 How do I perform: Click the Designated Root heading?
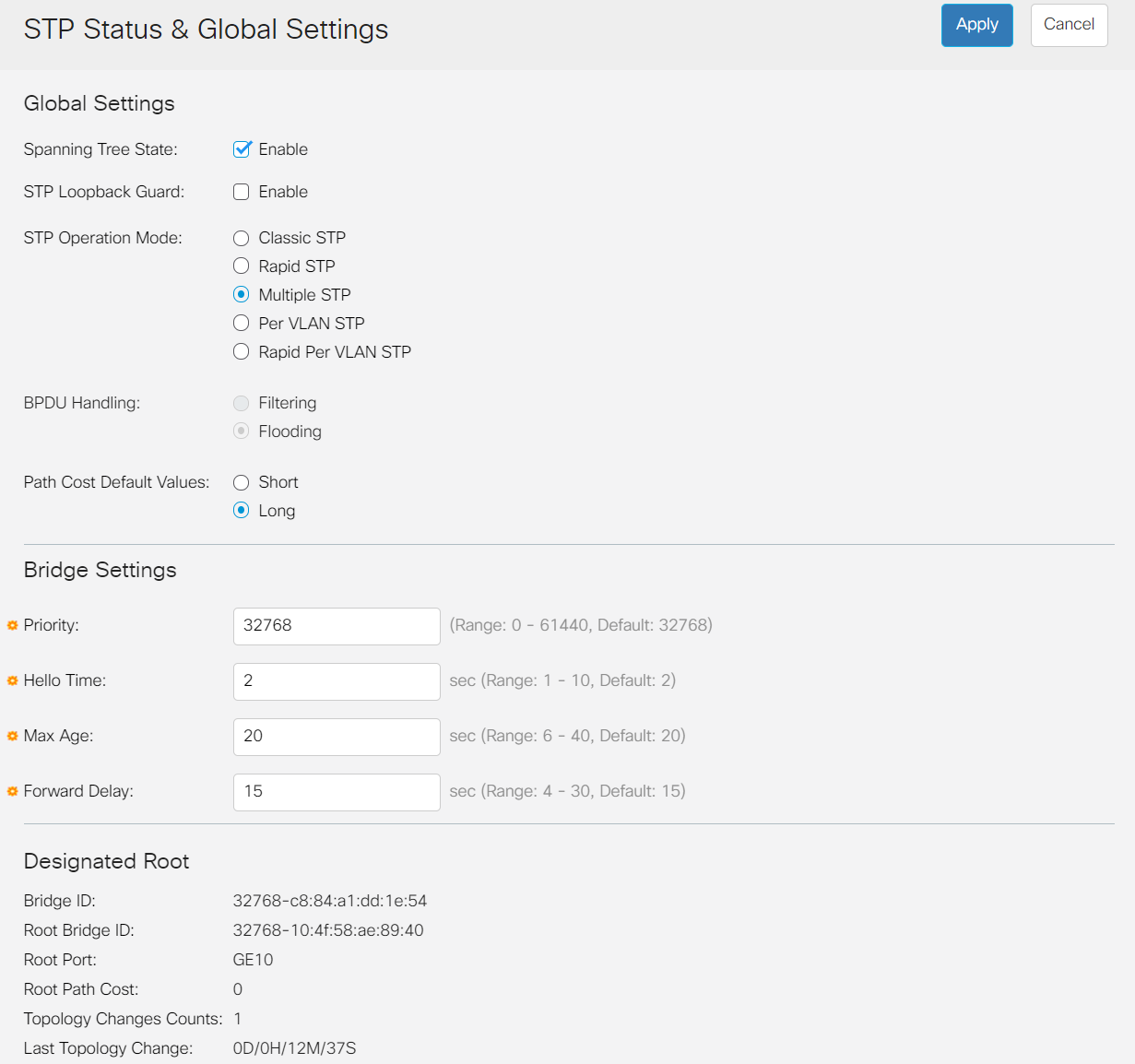click(x=107, y=861)
